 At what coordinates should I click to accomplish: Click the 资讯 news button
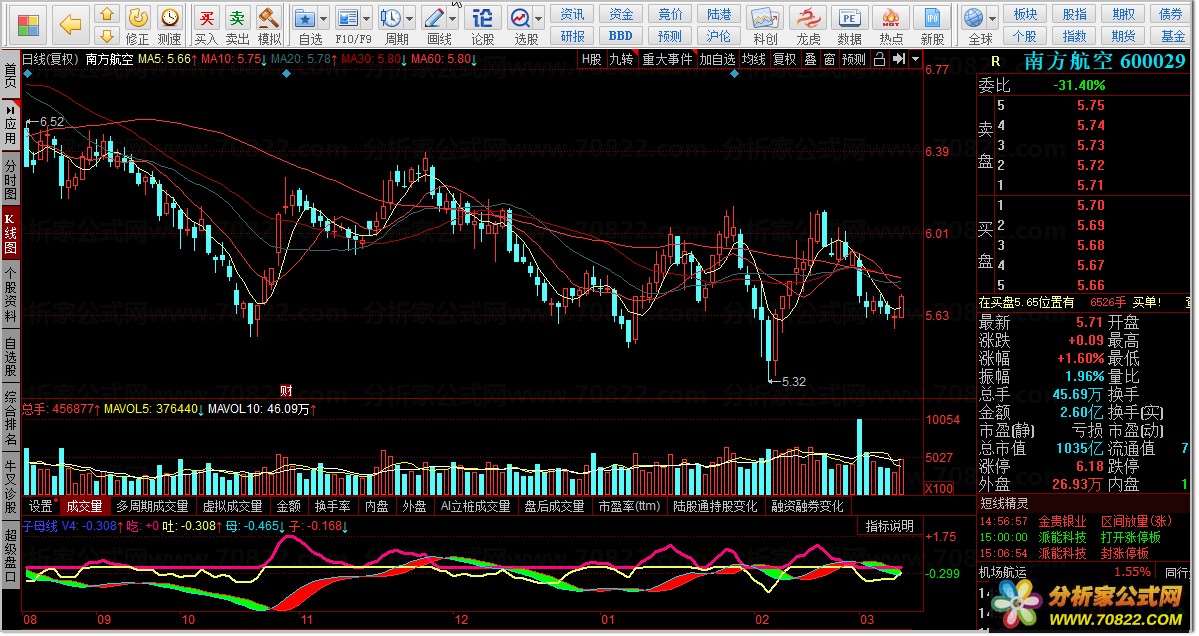pos(572,15)
